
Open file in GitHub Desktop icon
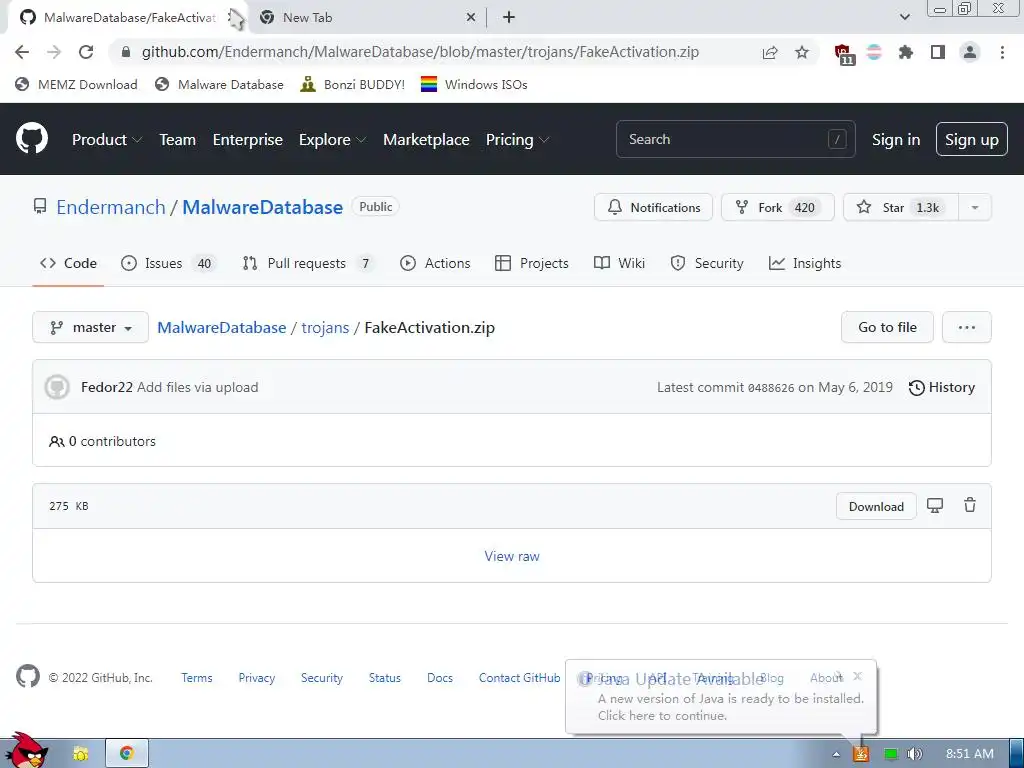[x=935, y=505]
